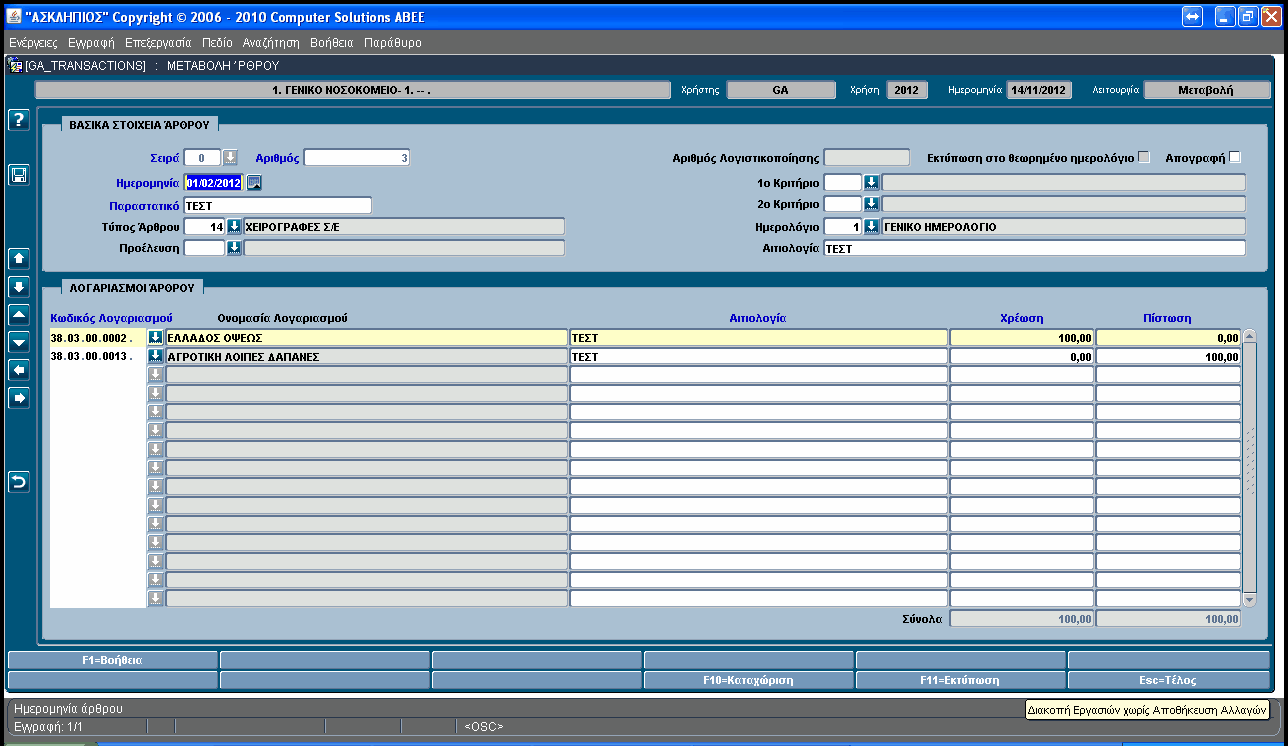Click the ΓΕΝΙΚΟ ΗΜΕΡΟΛΟΓΙΟ description field
The height and width of the screenshot is (746, 1288).
[1063, 226]
